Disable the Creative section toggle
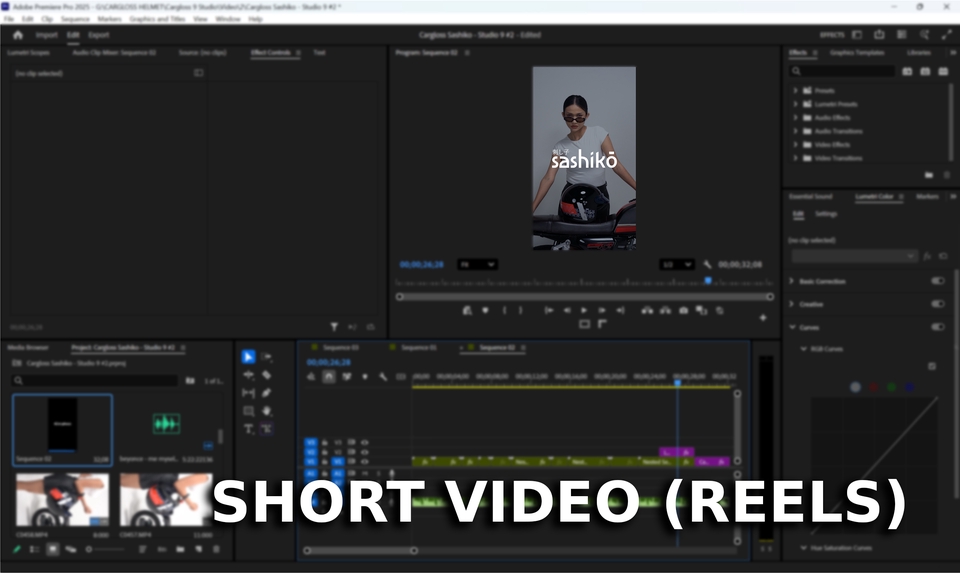 pyautogui.click(x=937, y=304)
